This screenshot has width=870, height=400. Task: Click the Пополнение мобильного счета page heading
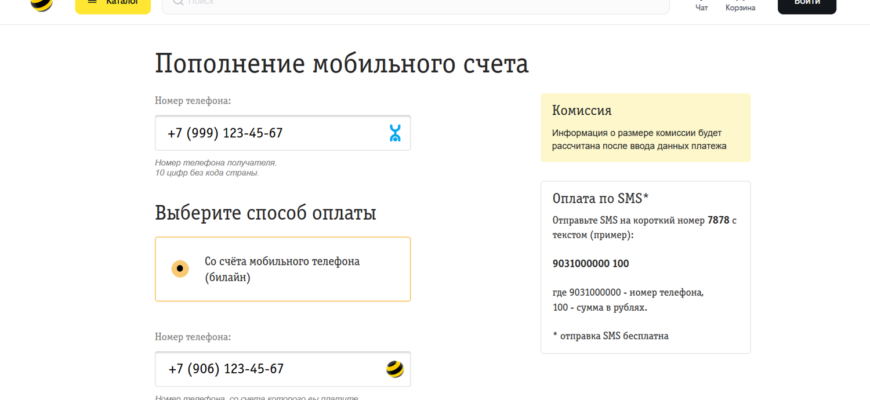(x=342, y=64)
